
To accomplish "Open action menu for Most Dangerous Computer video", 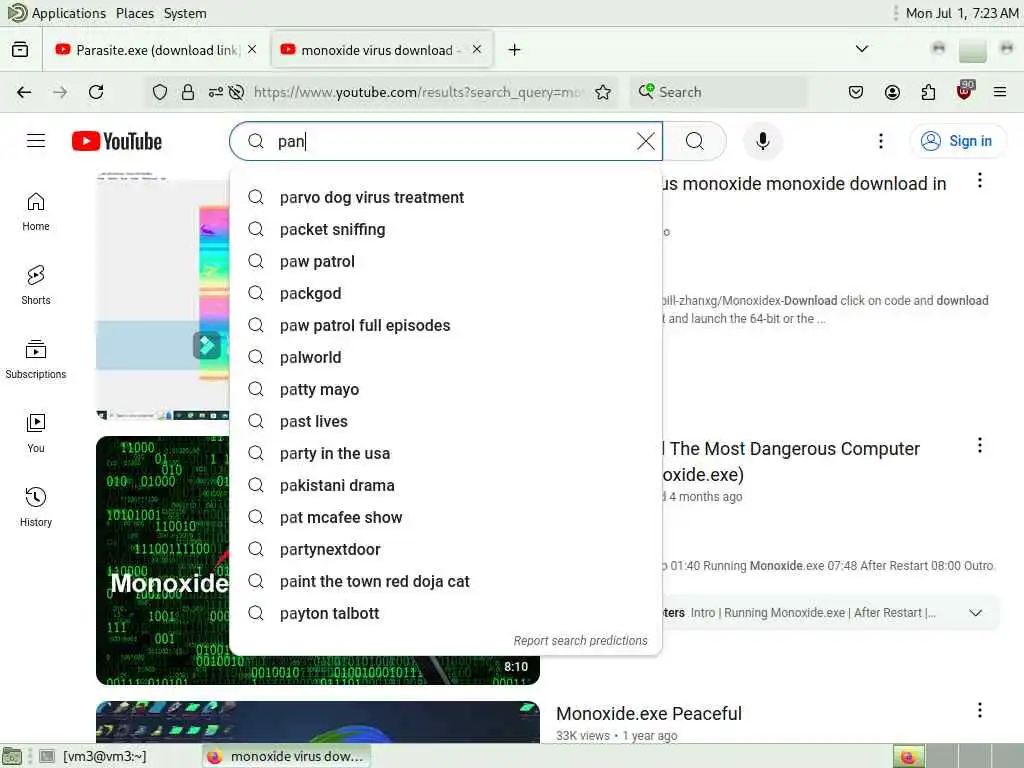I will (980, 445).
